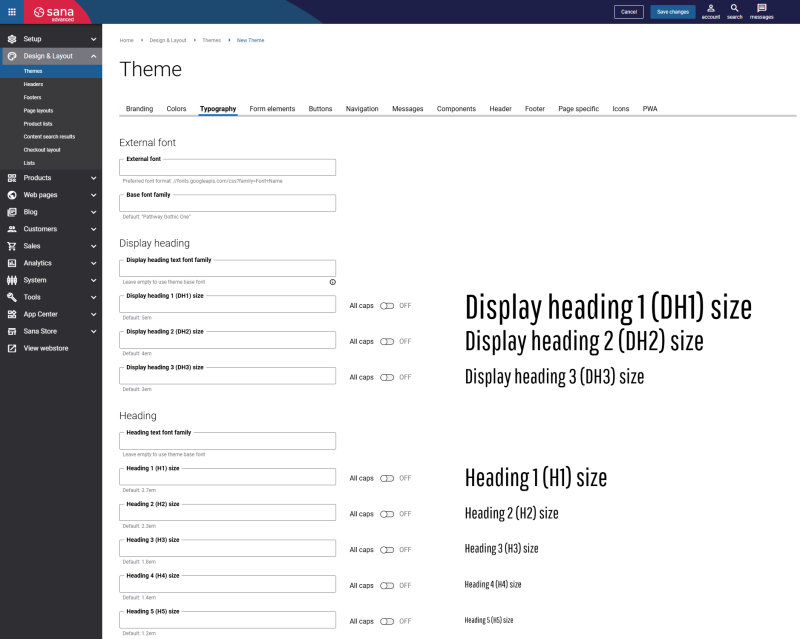Click the Sana advanced logo
The height and width of the screenshot is (639, 800).
(54, 12)
